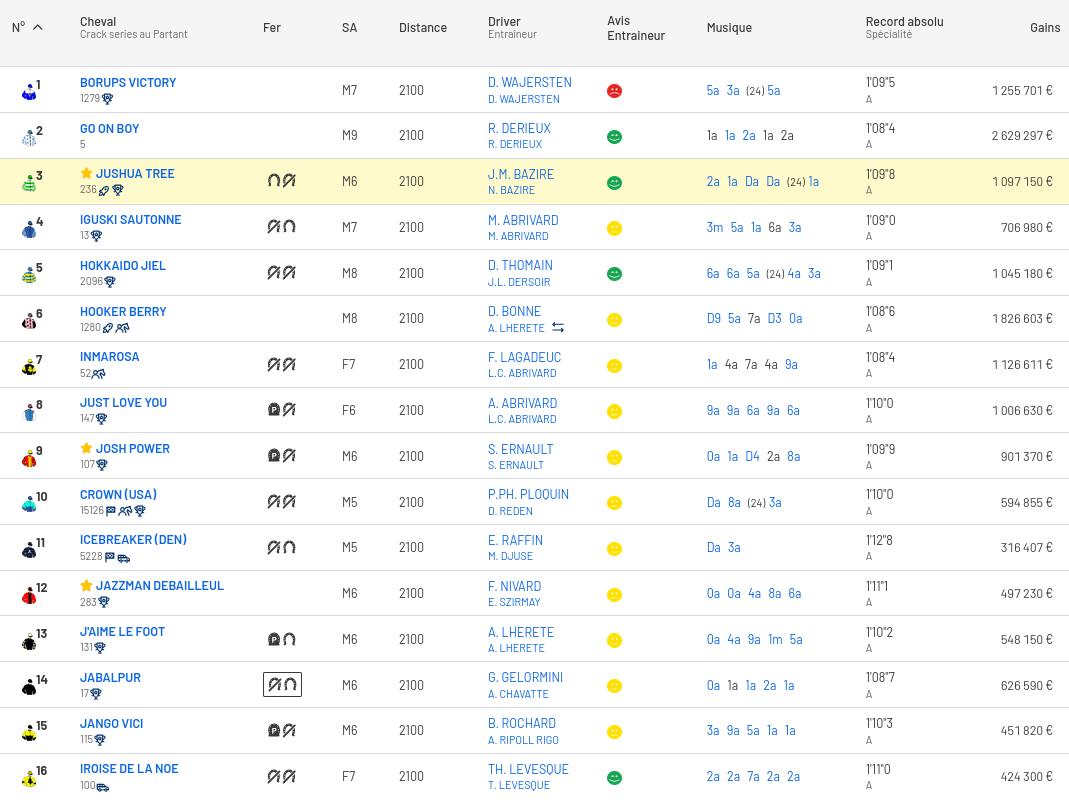Screen dimensions: 1069x800
Task: Click the red sad face for D. Wajersten
Action: pyautogui.click(x=614, y=91)
